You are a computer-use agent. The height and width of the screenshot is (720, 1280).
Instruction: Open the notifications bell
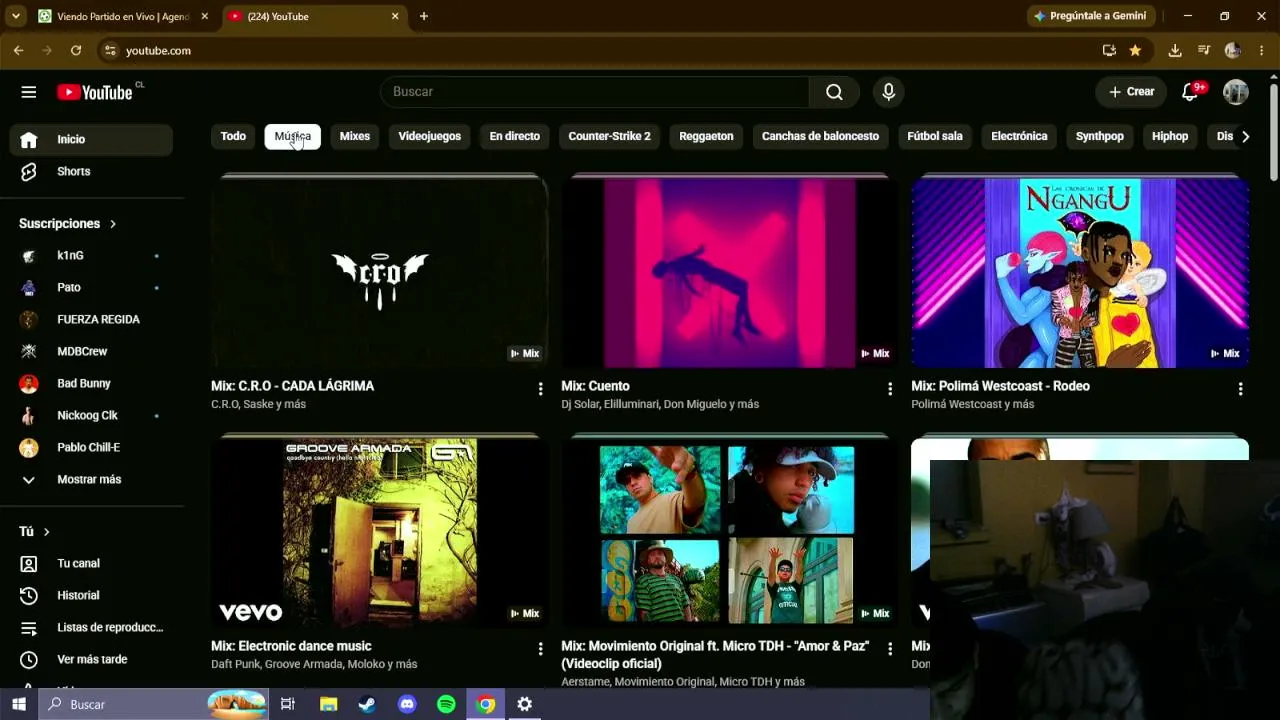(x=1190, y=92)
